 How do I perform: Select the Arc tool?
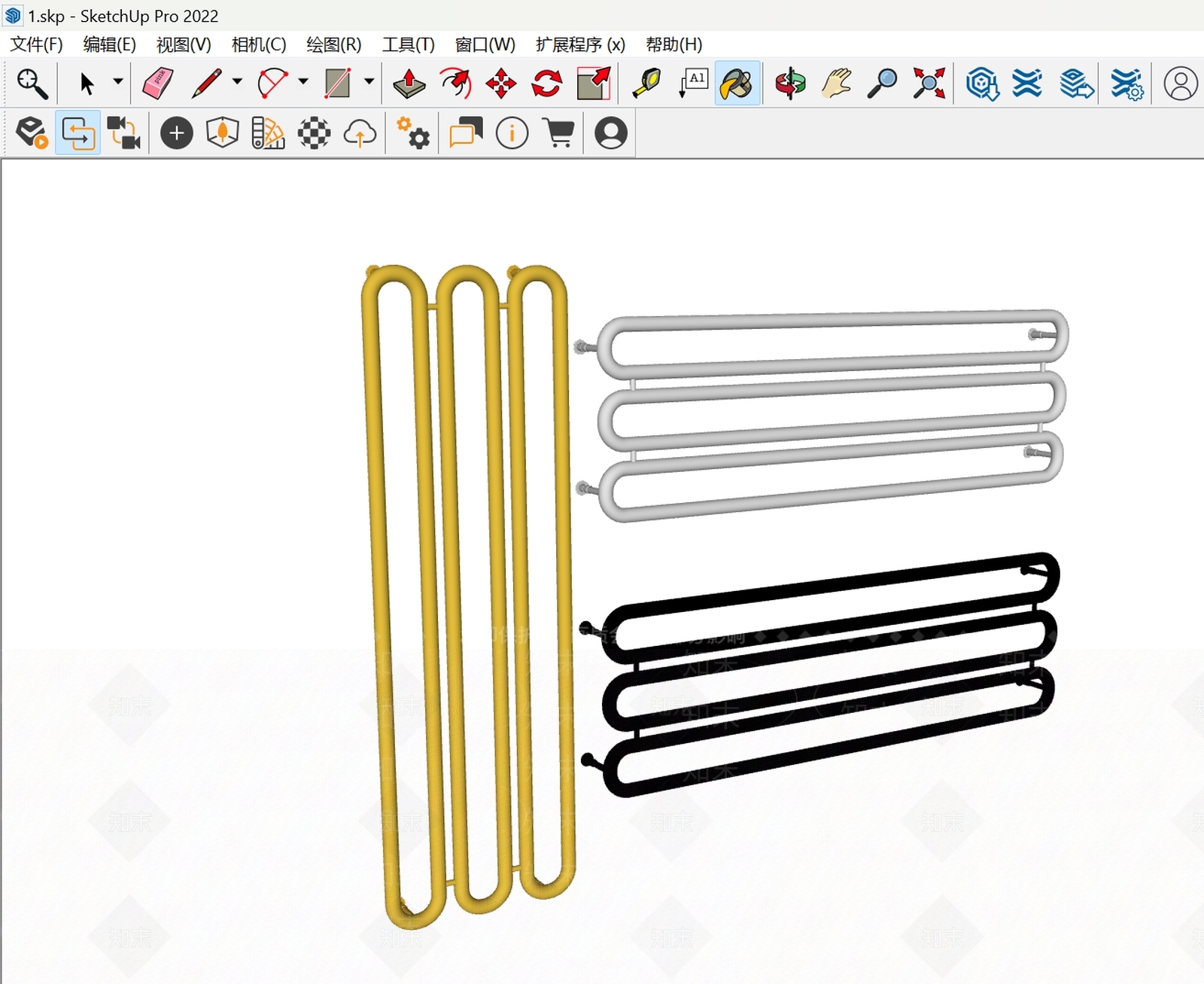(272, 84)
